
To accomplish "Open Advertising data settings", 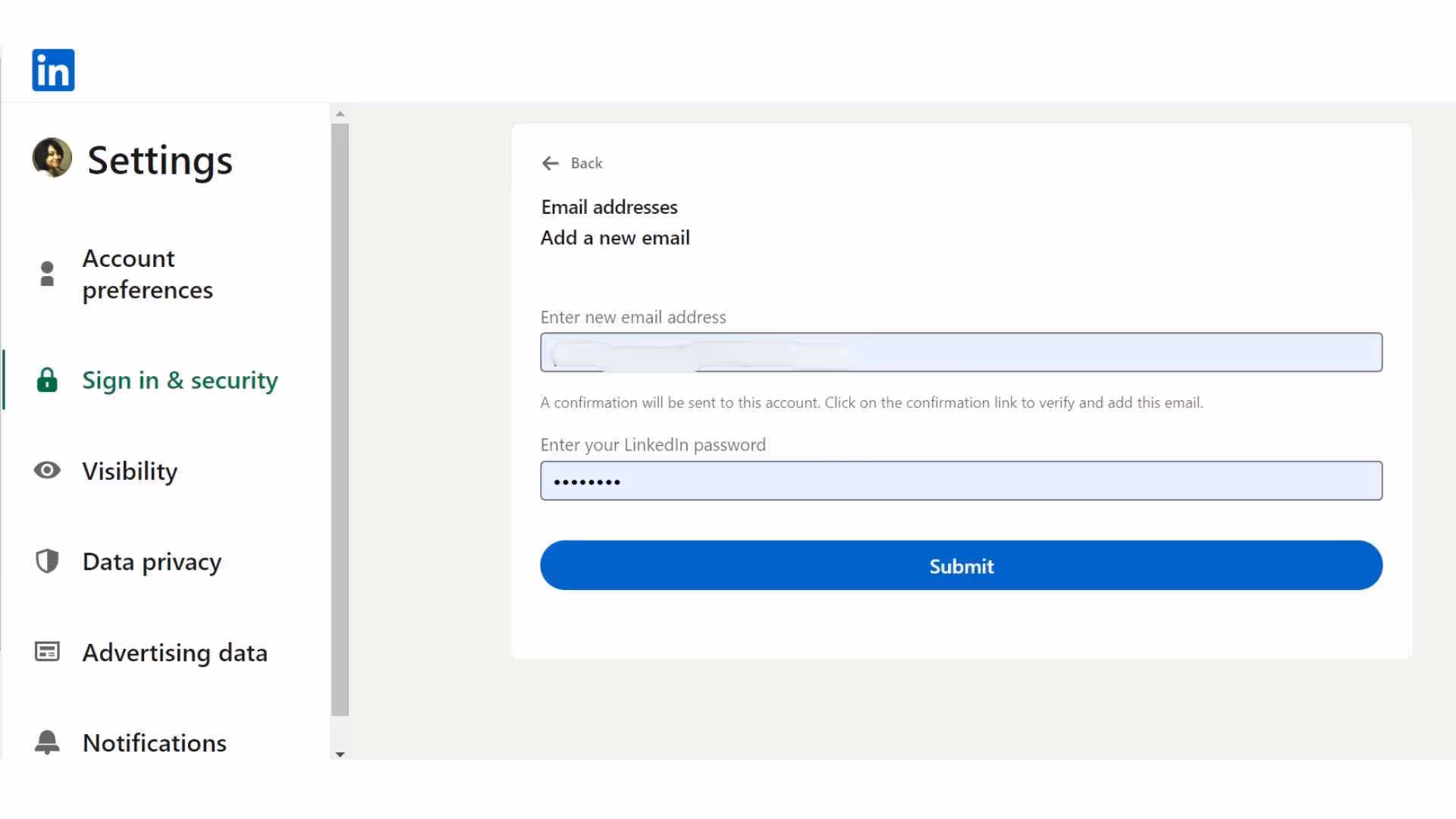I will tap(175, 651).
